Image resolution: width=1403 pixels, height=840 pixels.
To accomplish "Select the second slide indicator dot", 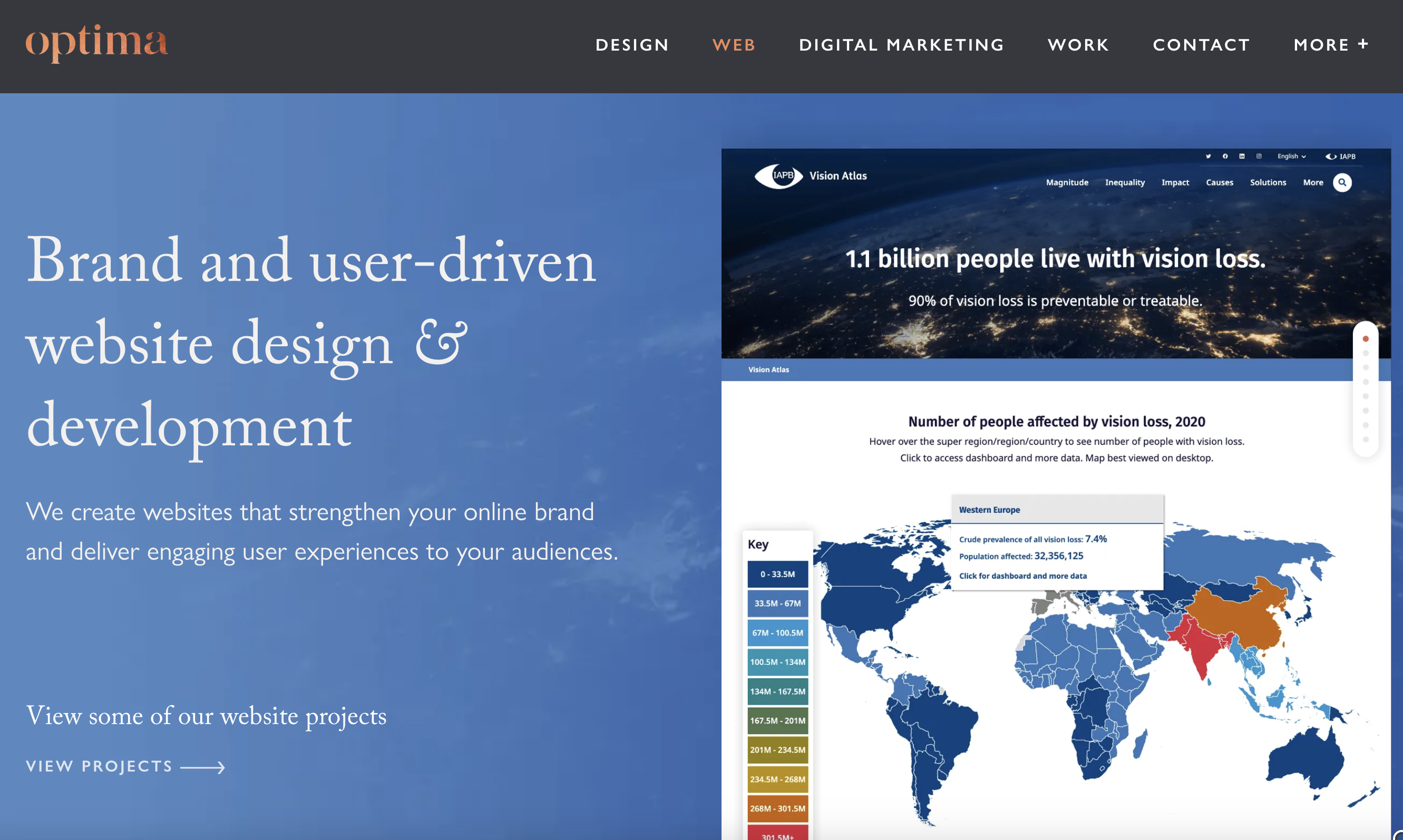I will click(1366, 353).
